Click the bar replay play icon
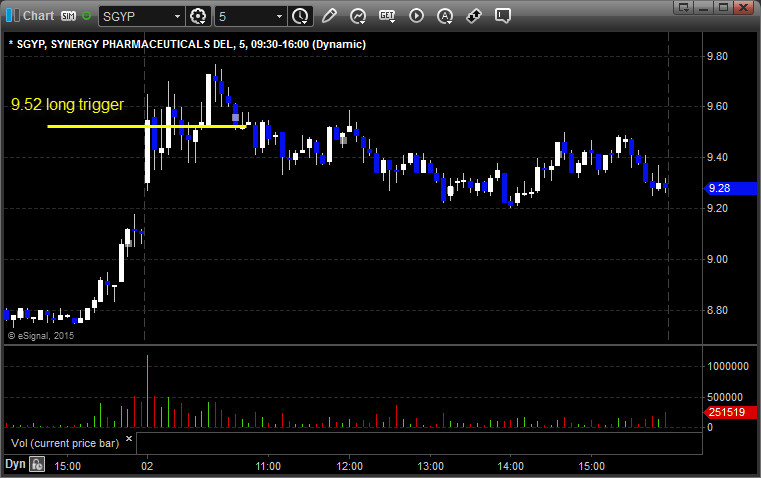This screenshot has height=478, width=761. tap(416, 16)
